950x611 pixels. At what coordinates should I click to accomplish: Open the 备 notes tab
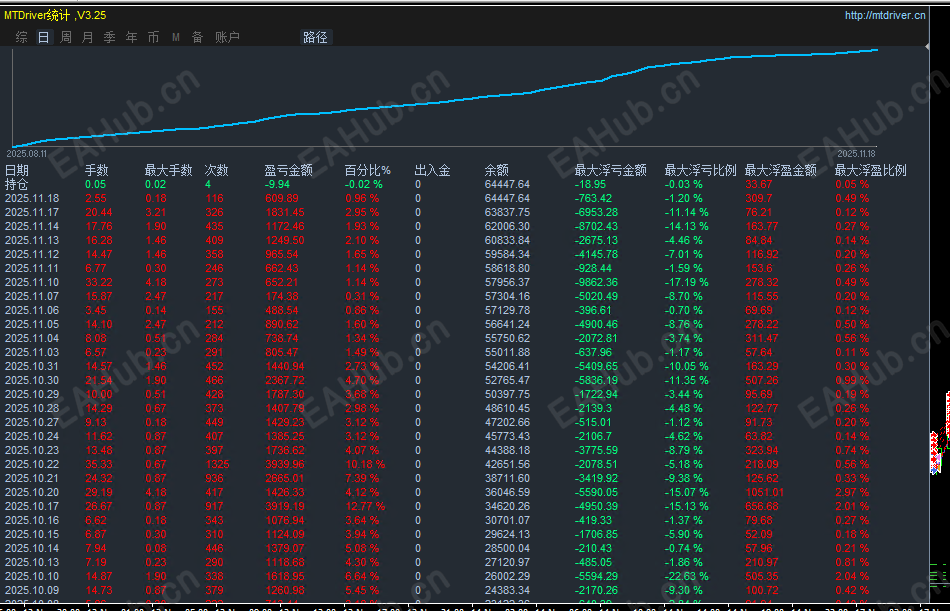point(198,38)
